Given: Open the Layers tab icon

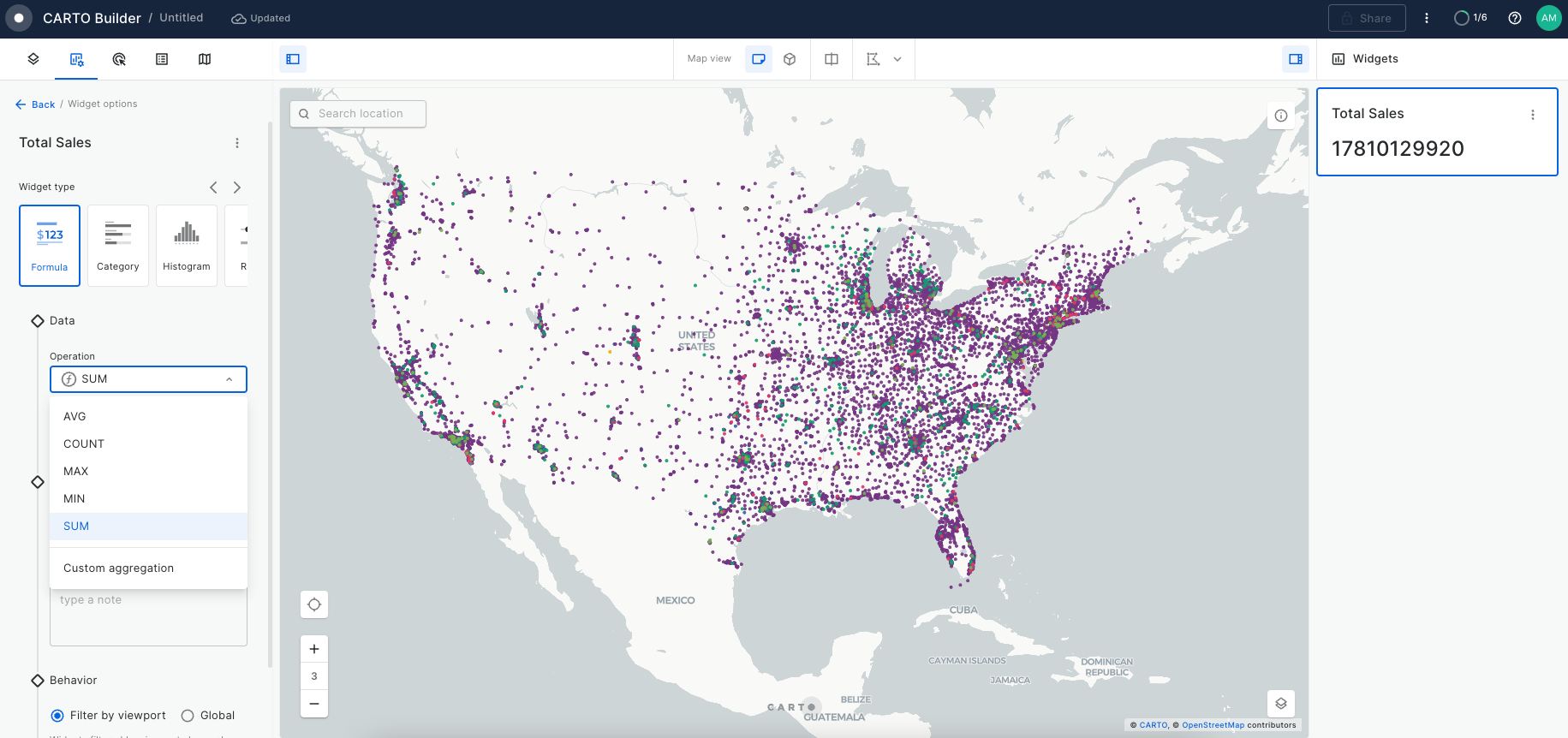Looking at the screenshot, I should click(x=33, y=59).
